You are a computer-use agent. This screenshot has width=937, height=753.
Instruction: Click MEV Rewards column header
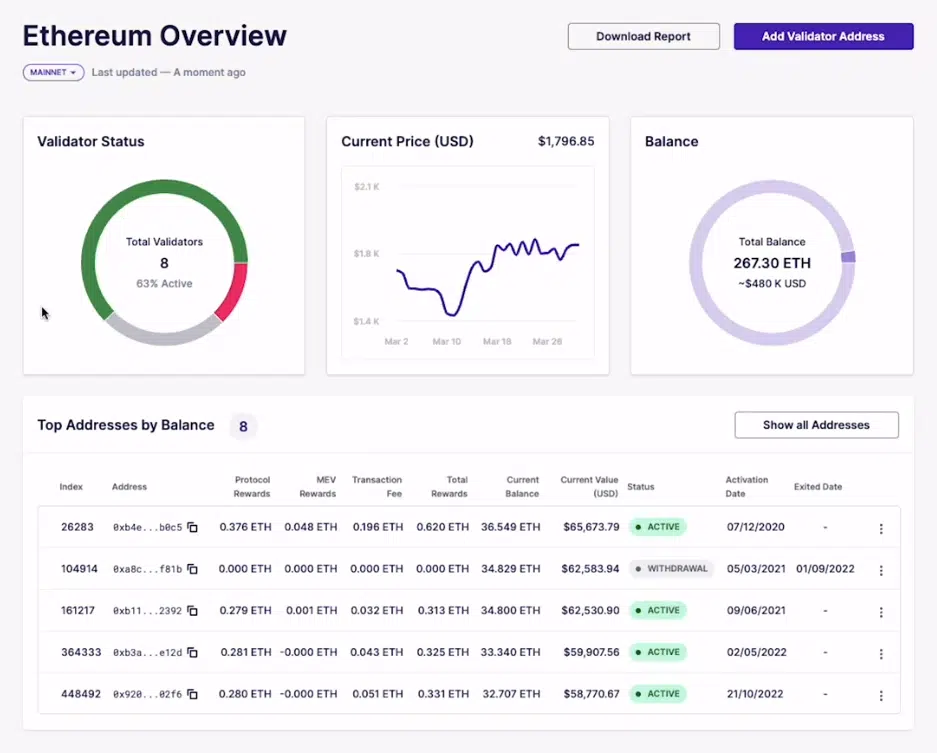pyautogui.click(x=317, y=487)
